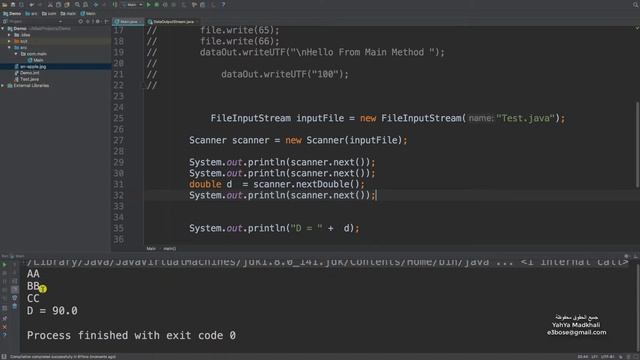Viewport: 640px width, 360px height.
Task: Collapse the com.main package
Action: coord(16,54)
